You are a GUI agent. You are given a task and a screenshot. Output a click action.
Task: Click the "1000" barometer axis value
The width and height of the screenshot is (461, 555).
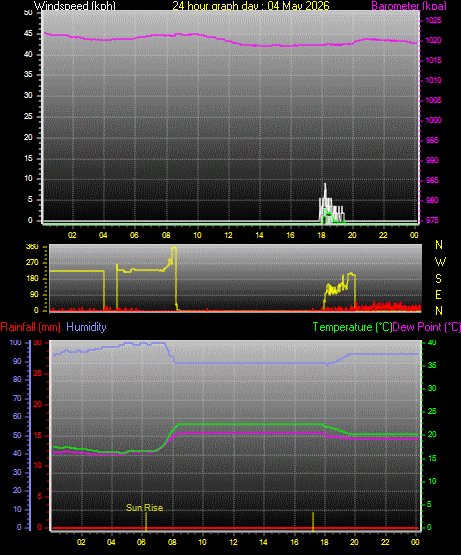(x=433, y=120)
